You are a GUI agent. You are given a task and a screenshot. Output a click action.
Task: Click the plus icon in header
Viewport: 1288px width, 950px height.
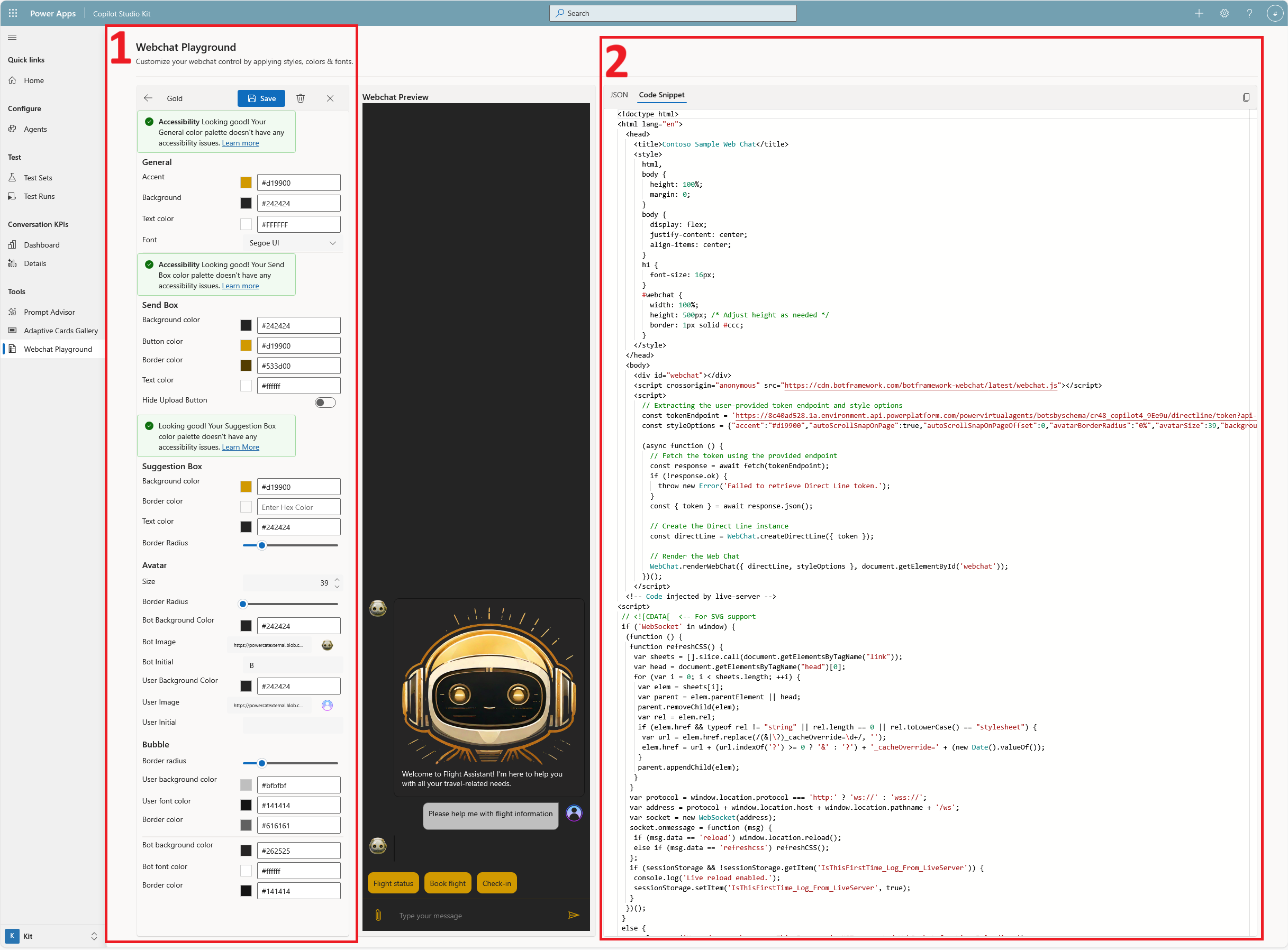coord(1199,13)
